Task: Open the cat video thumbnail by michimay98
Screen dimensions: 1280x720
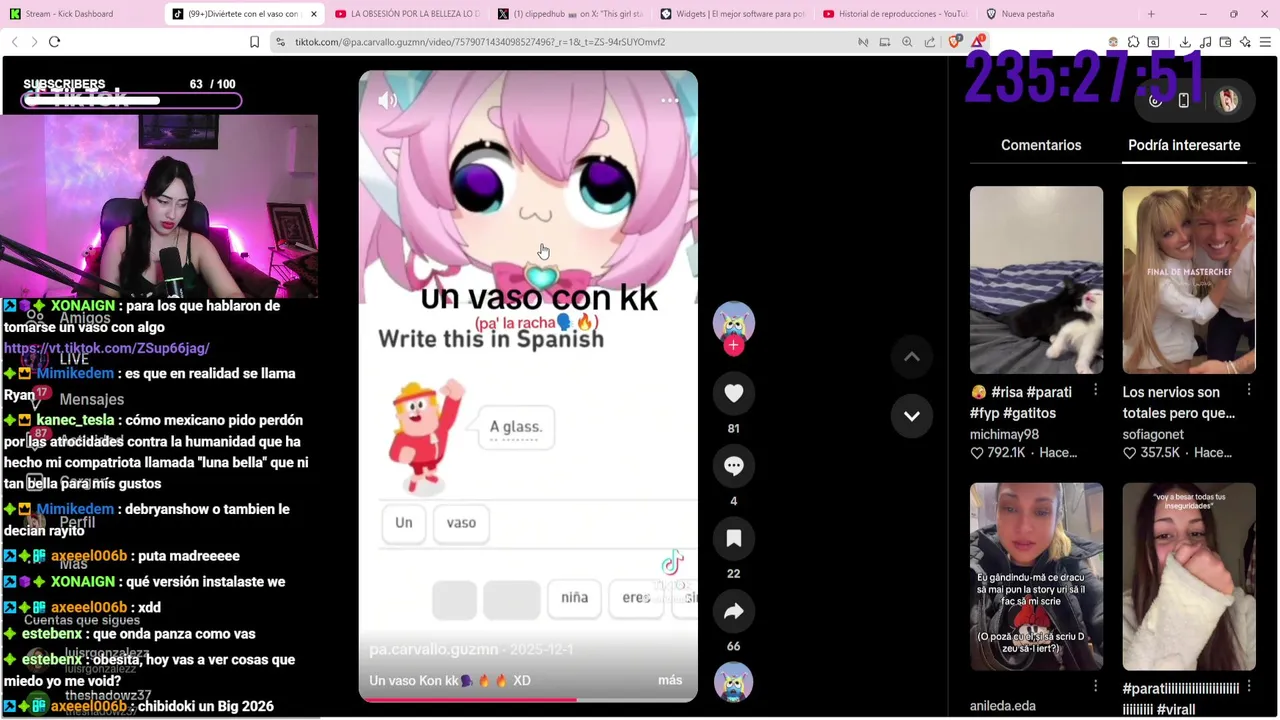Action: click(x=1036, y=280)
